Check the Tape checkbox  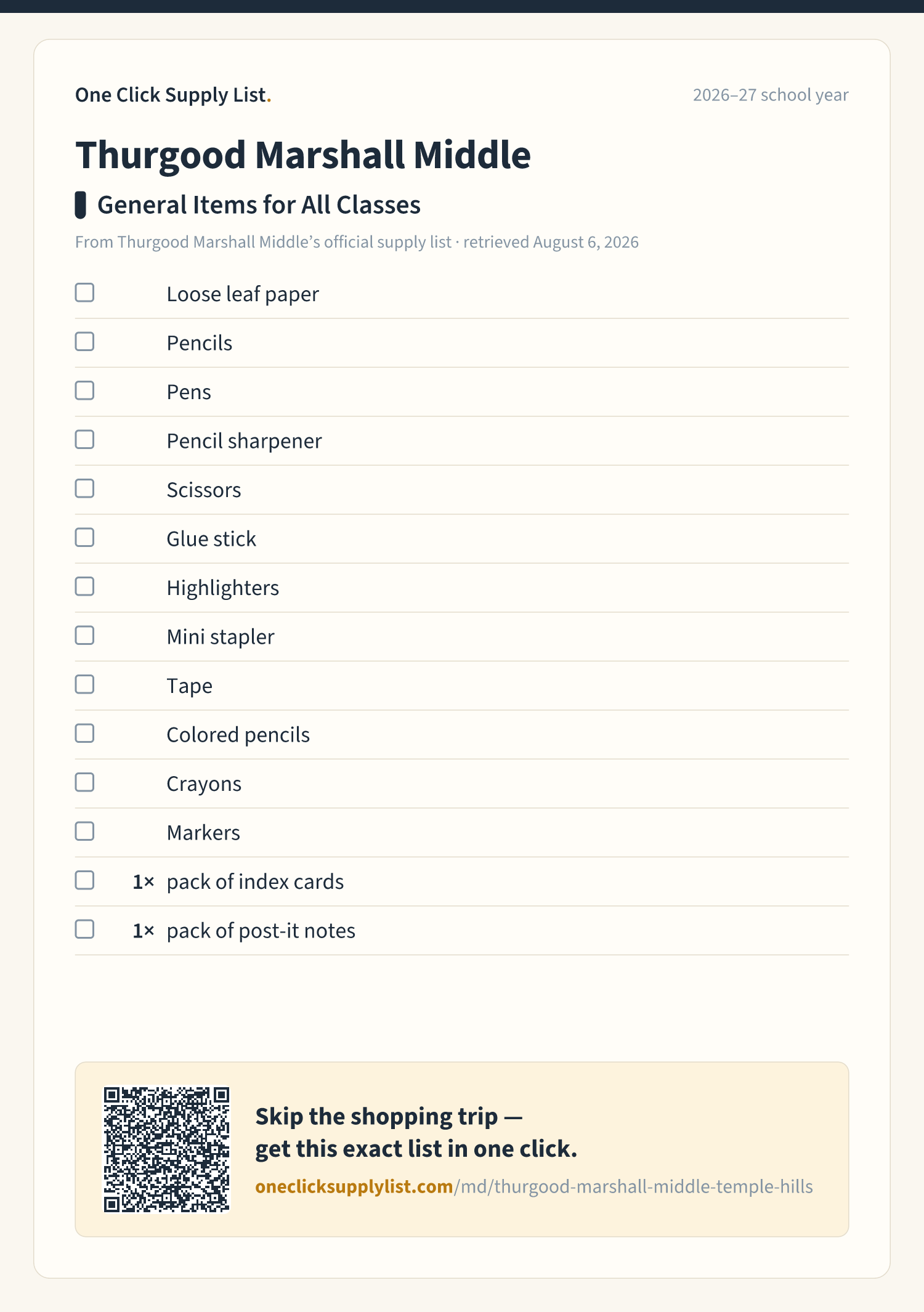84,684
